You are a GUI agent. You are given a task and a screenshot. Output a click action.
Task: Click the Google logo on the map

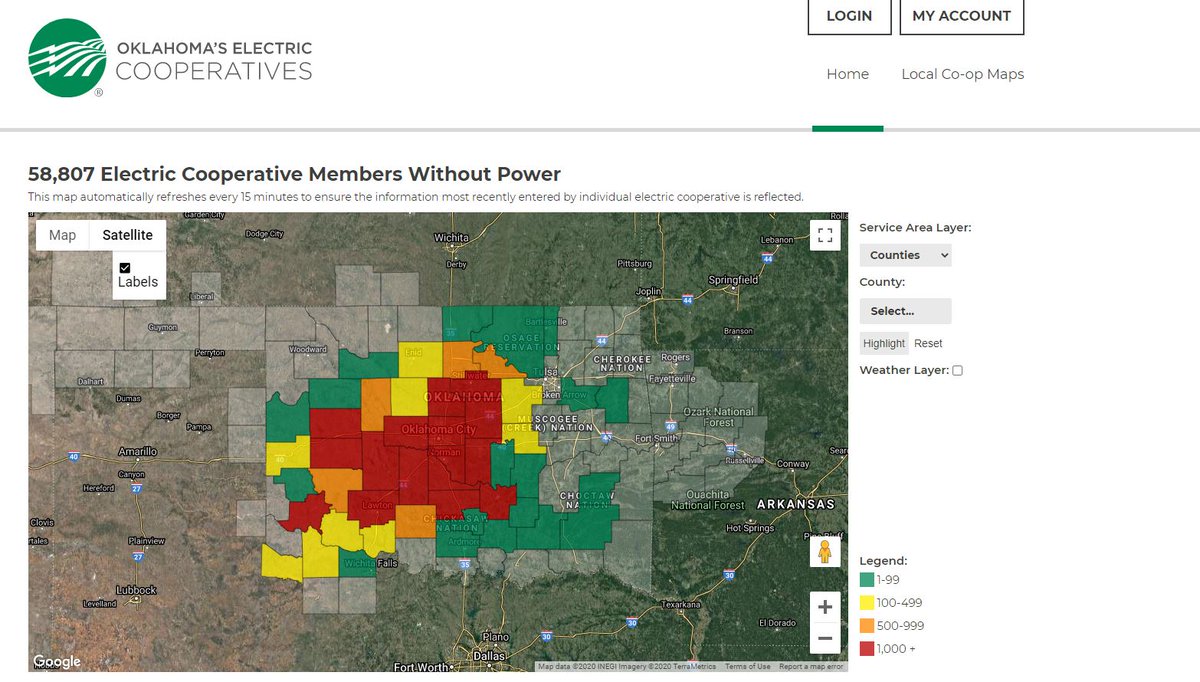(x=57, y=661)
